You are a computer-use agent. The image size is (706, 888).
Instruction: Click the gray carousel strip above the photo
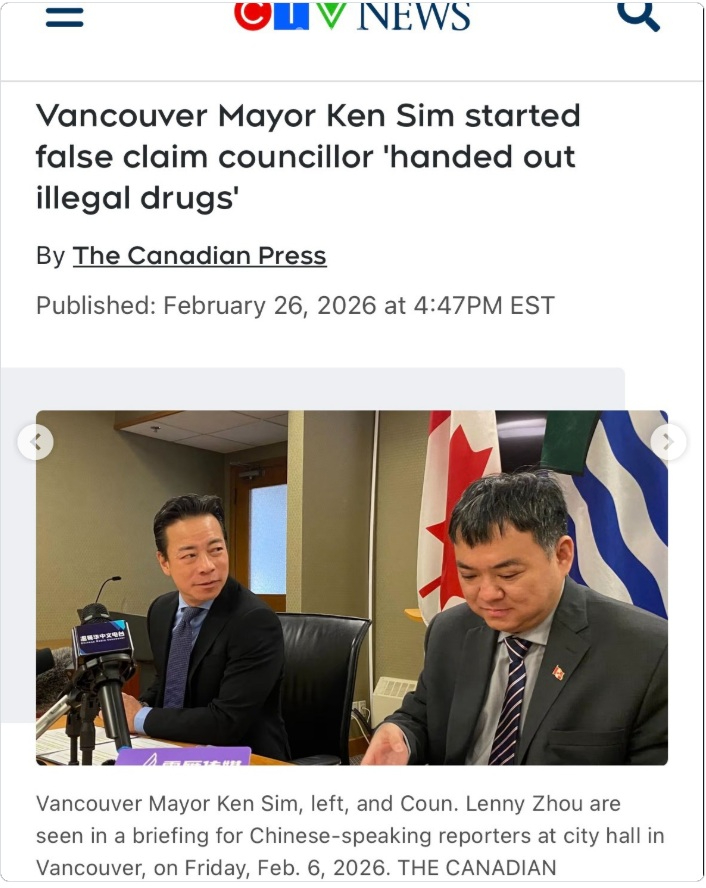313,388
